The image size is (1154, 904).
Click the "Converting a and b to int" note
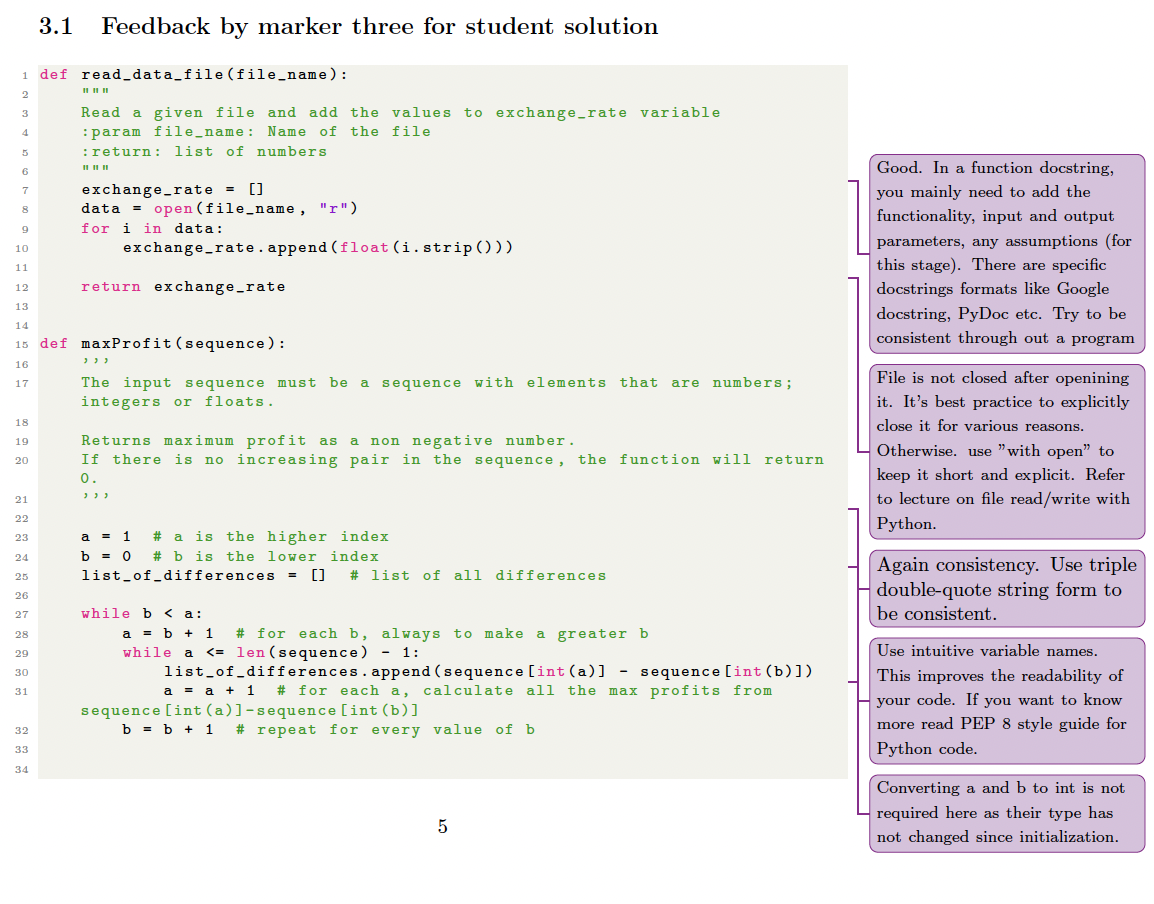1006,812
